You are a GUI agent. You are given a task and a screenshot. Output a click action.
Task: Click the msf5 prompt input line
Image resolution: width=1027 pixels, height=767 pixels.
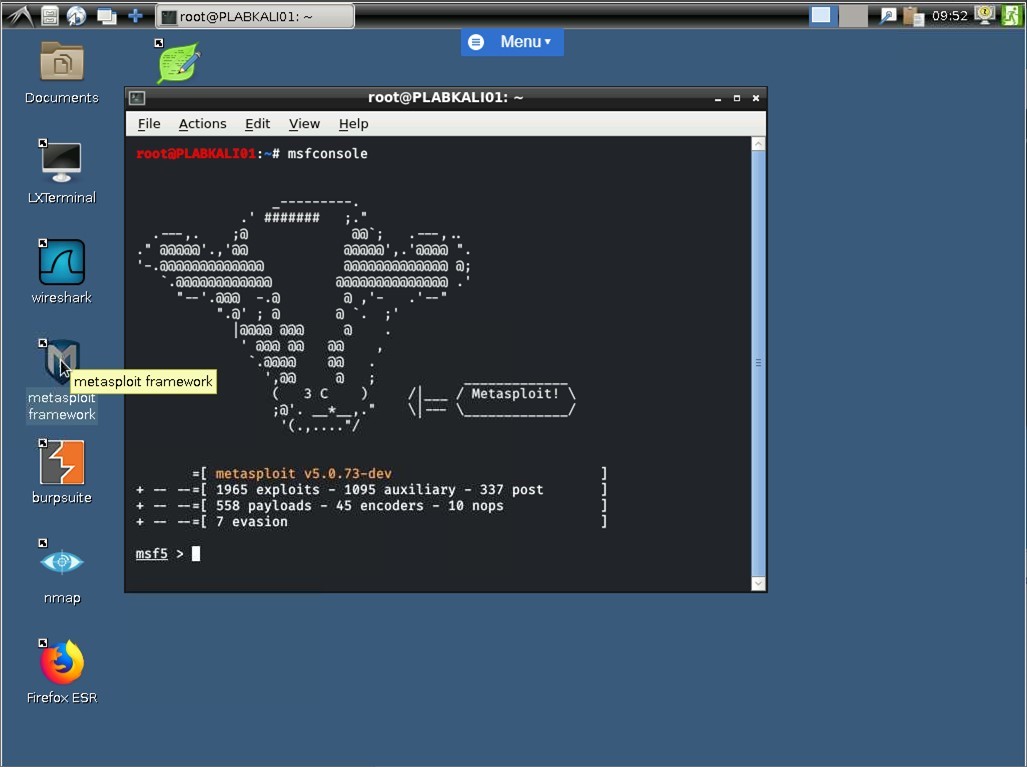click(x=400, y=554)
